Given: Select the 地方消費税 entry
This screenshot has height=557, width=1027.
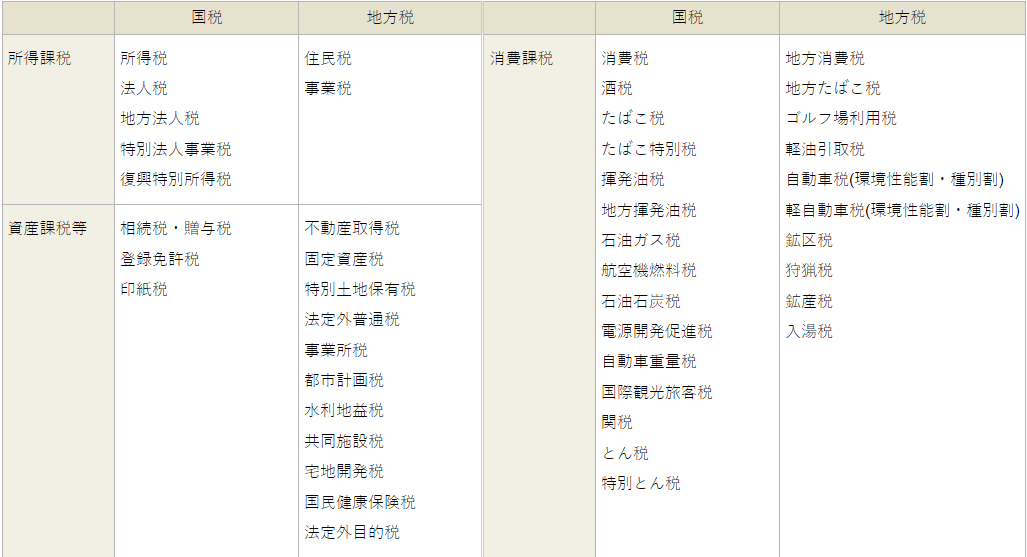Looking at the screenshot, I should pos(825,58).
